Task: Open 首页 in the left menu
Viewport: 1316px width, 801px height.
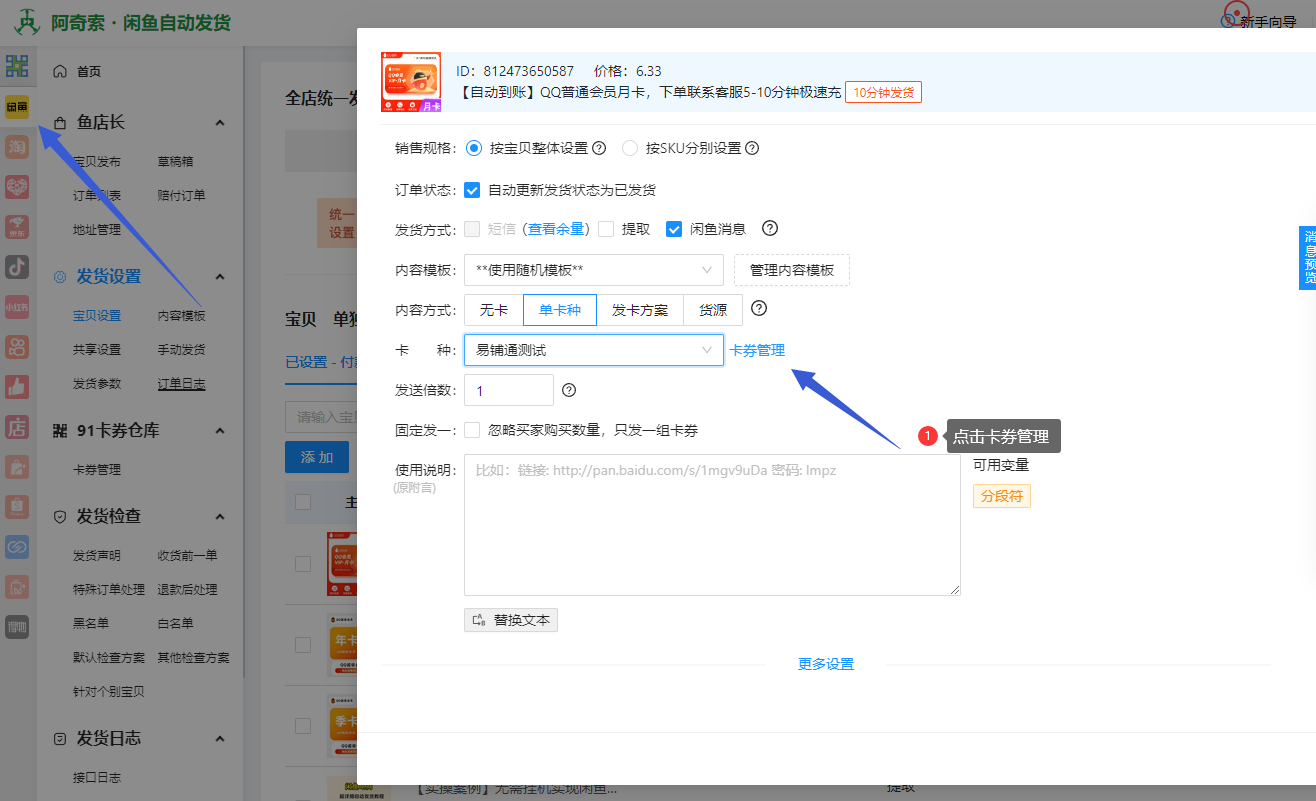Action: click(89, 71)
